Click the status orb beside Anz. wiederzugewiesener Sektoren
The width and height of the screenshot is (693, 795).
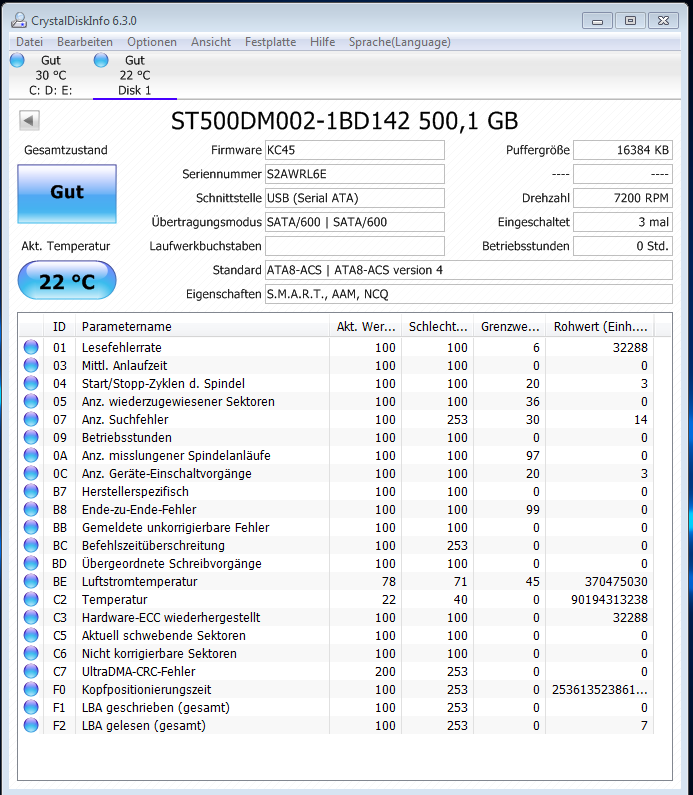coord(31,401)
